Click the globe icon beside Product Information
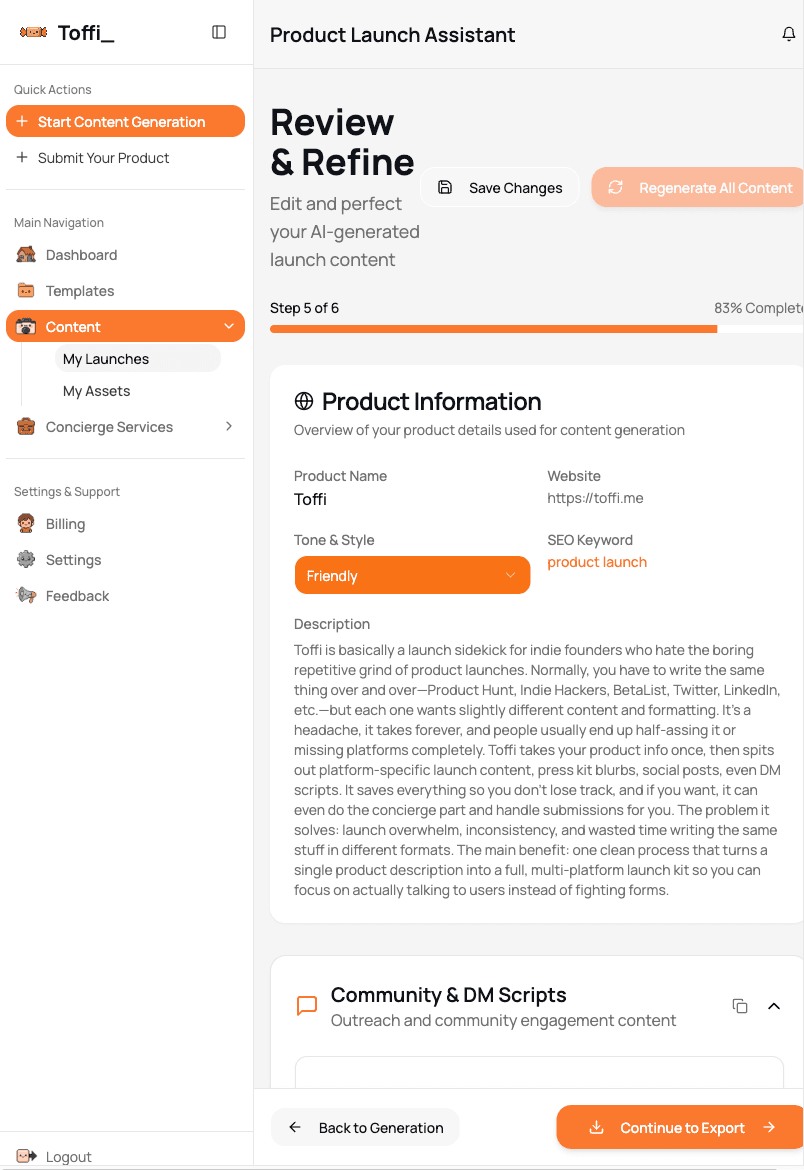This screenshot has height=1170, width=804. [x=304, y=401]
